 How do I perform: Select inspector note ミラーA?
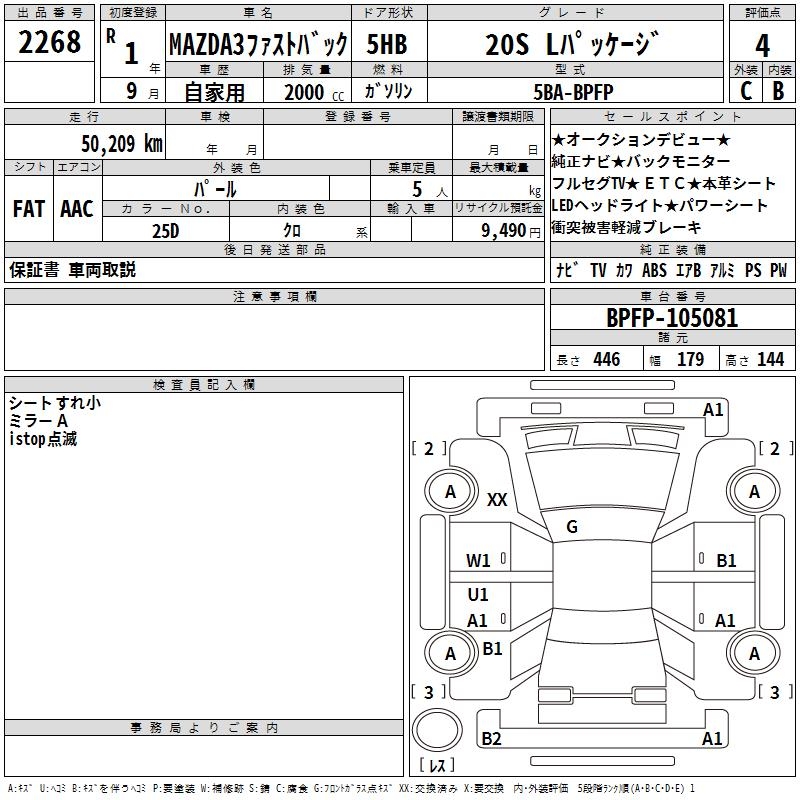click(38, 420)
